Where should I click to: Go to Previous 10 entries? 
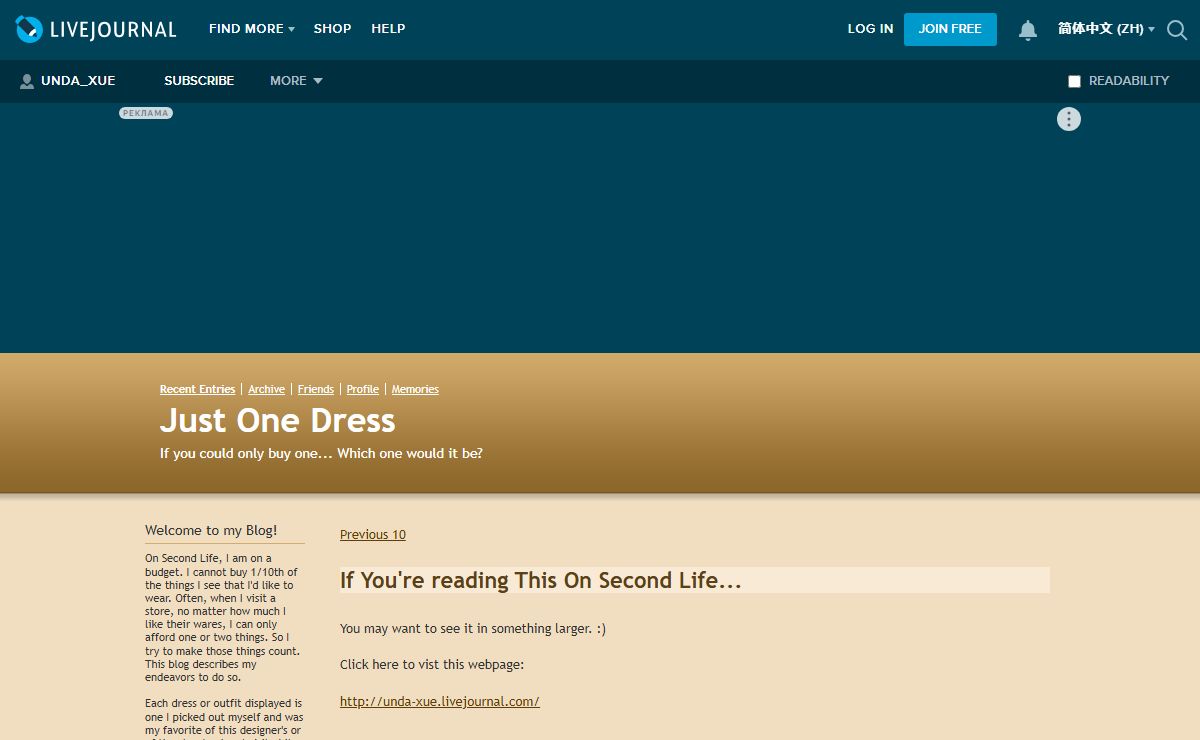coord(373,535)
